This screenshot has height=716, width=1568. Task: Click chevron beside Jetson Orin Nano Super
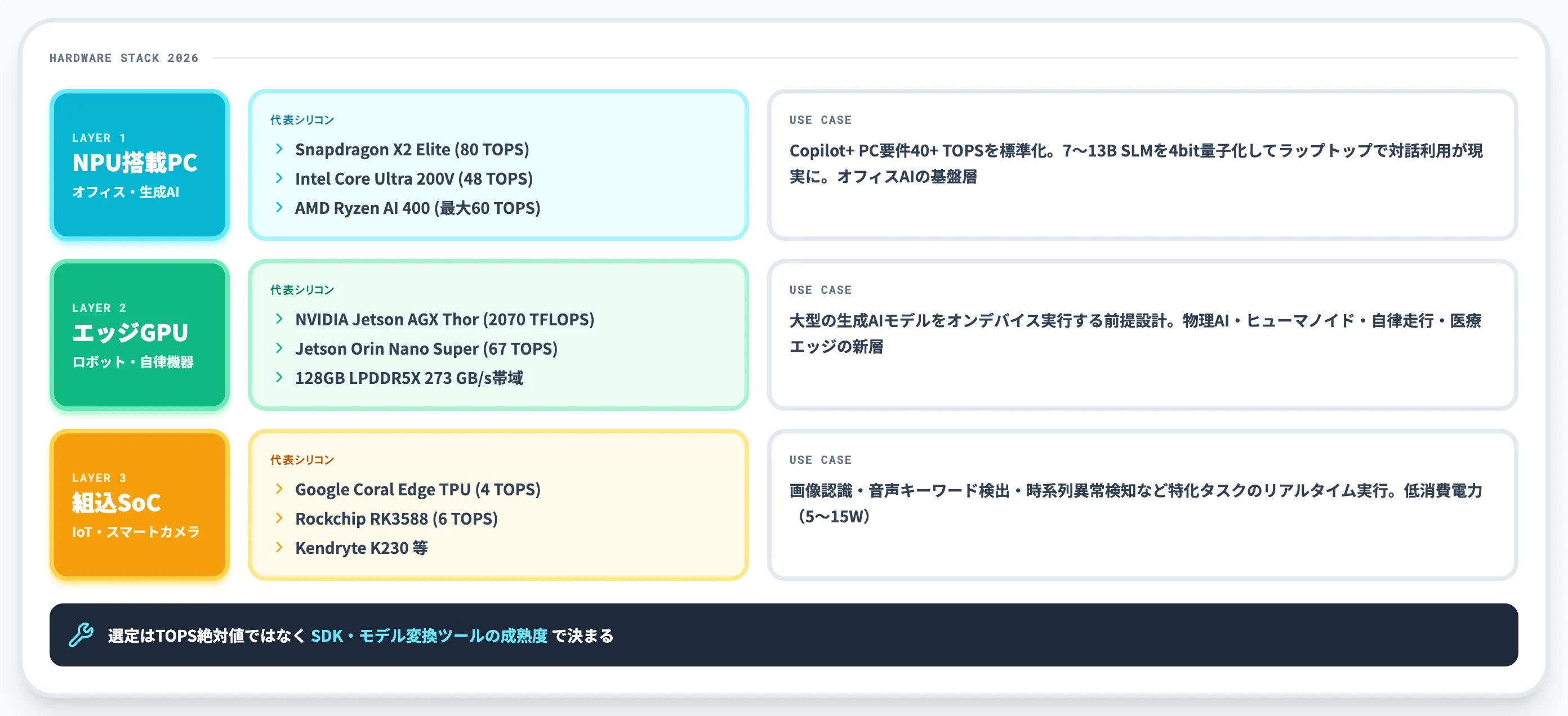point(279,348)
